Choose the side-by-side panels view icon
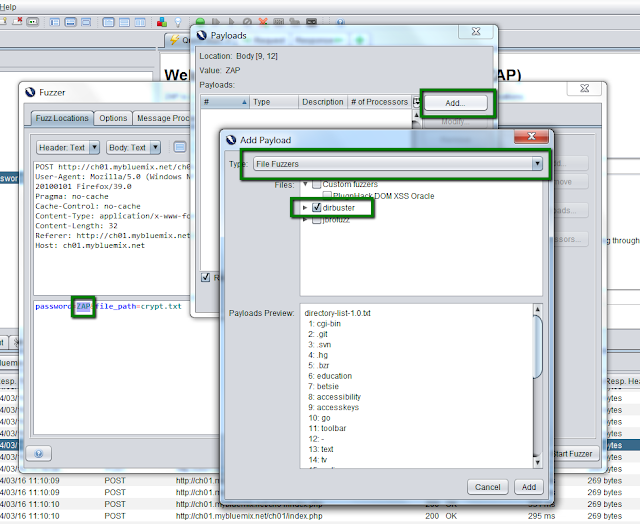The image size is (640, 524). pyautogui.click(x=140, y=22)
